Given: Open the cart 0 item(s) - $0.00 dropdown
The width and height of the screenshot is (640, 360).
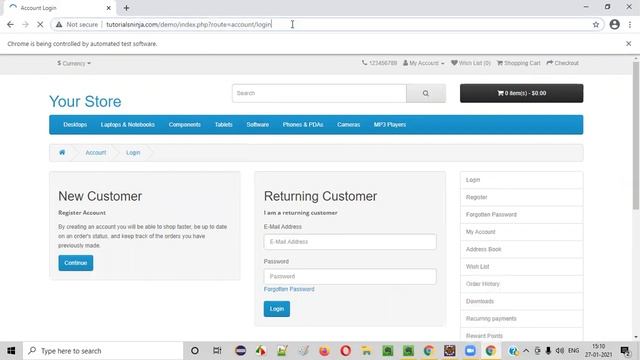Looking at the screenshot, I should [521, 93].
